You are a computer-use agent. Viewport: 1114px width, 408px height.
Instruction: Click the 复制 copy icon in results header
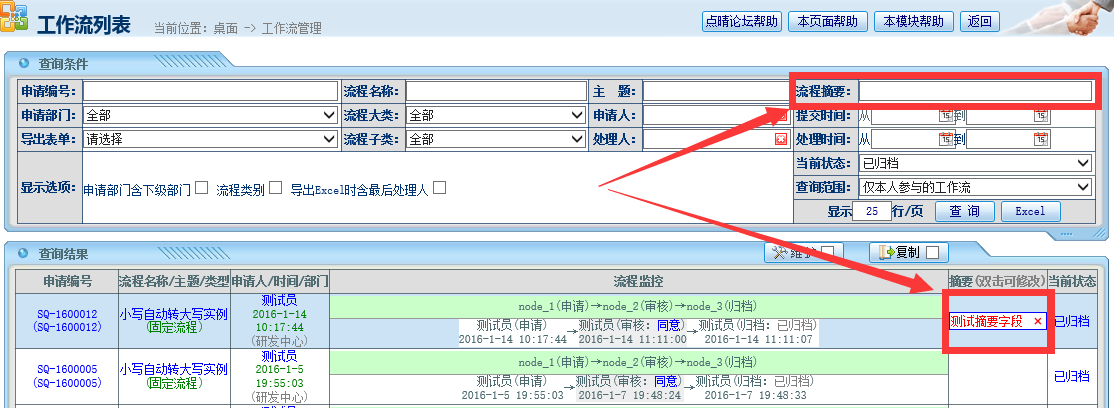(886, 252)
